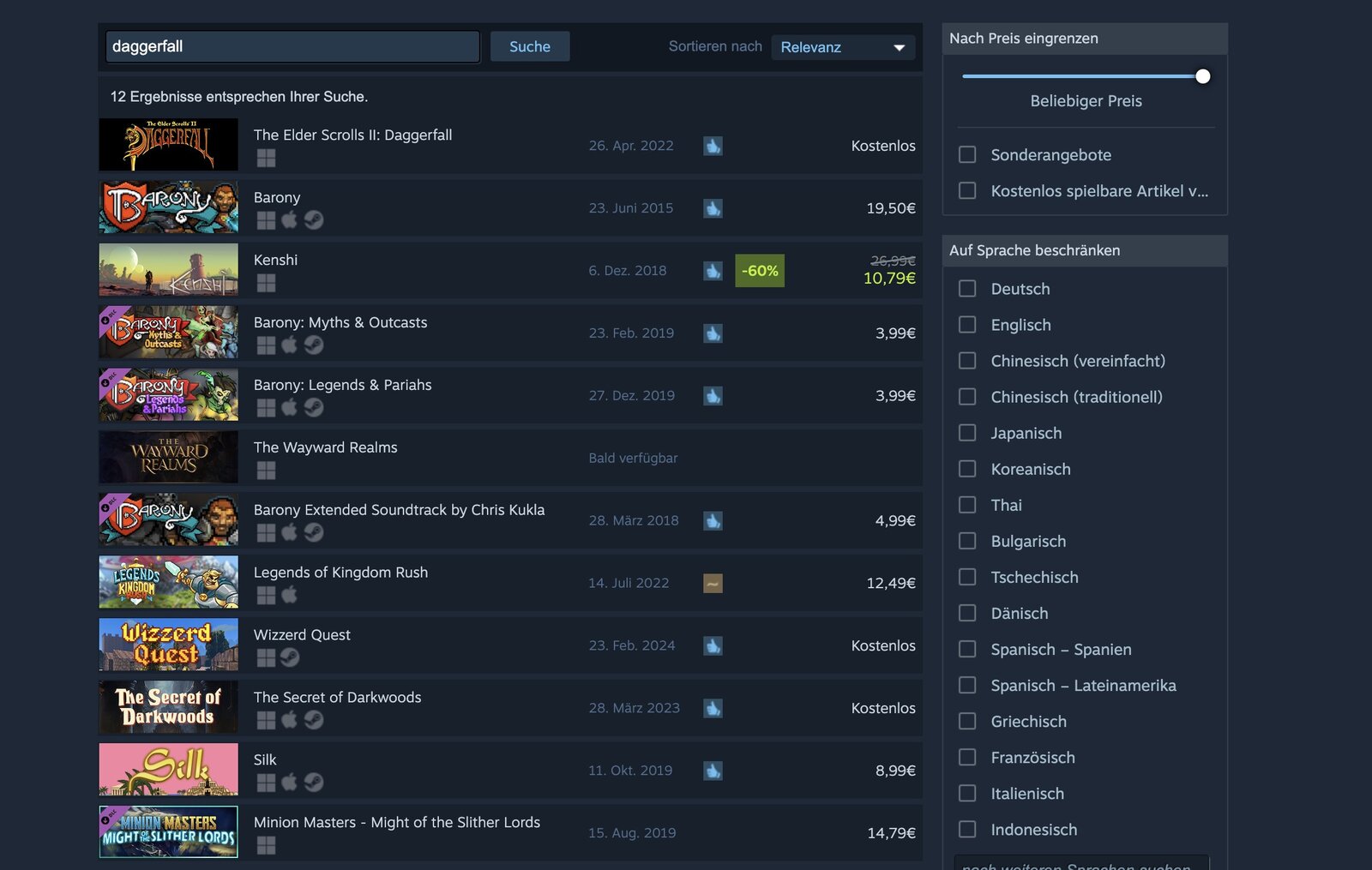Collapse the Nach Preis eingrenzen section header

(1085, 39)
